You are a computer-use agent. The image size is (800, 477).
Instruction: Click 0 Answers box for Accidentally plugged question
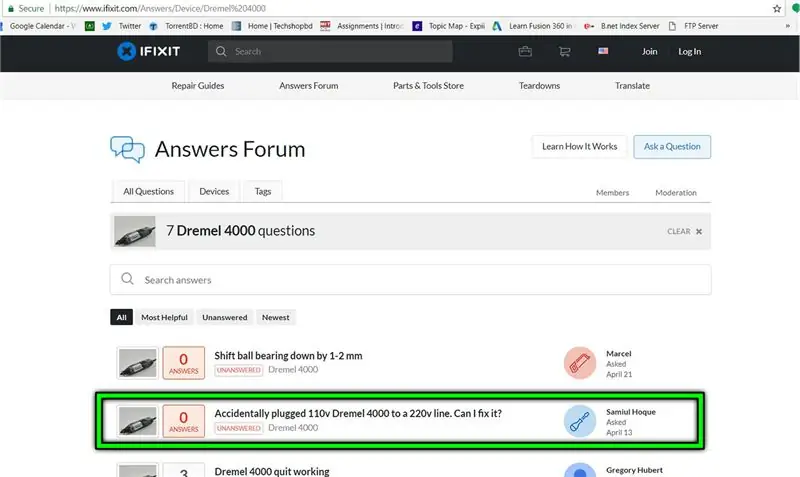pyautogui.click(x=184, y=421)
